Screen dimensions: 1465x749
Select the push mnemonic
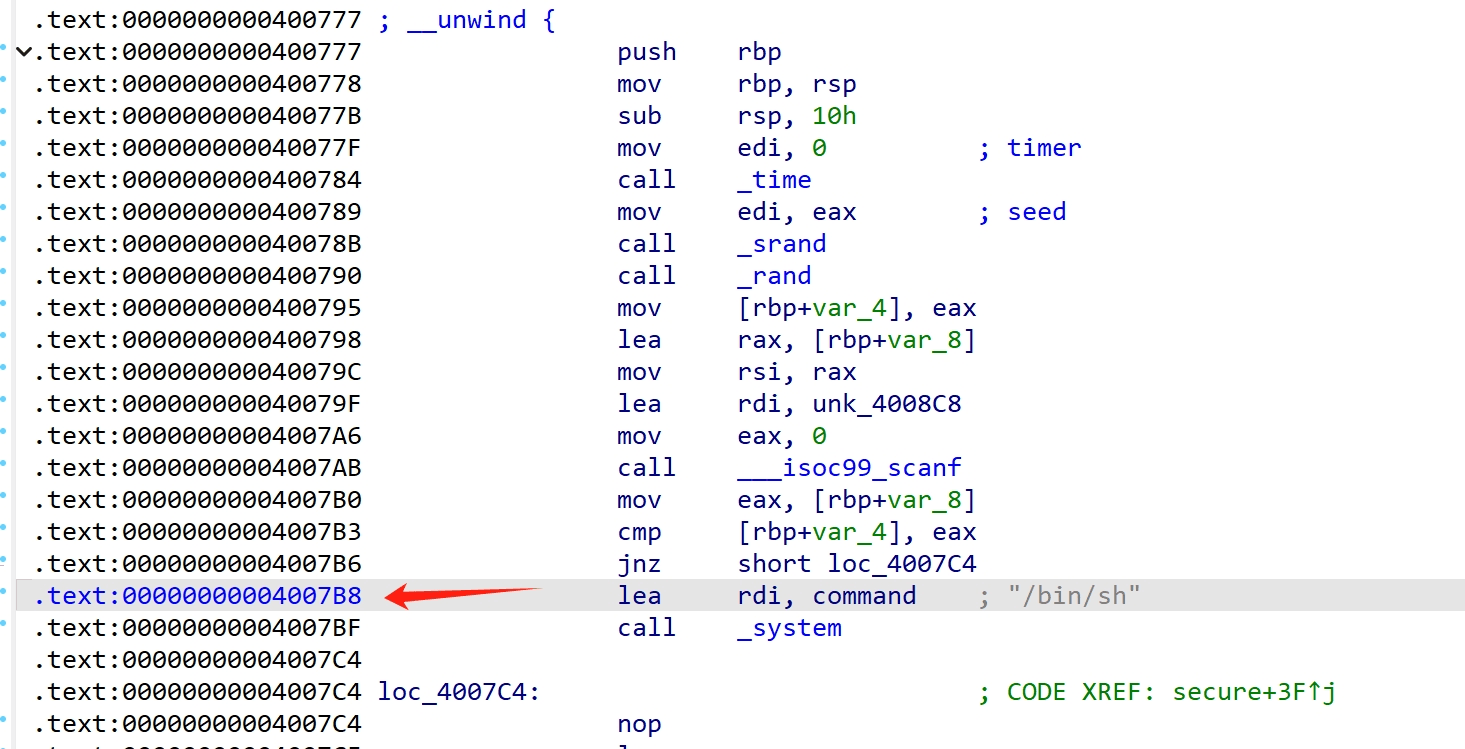(x=647, y=52)
